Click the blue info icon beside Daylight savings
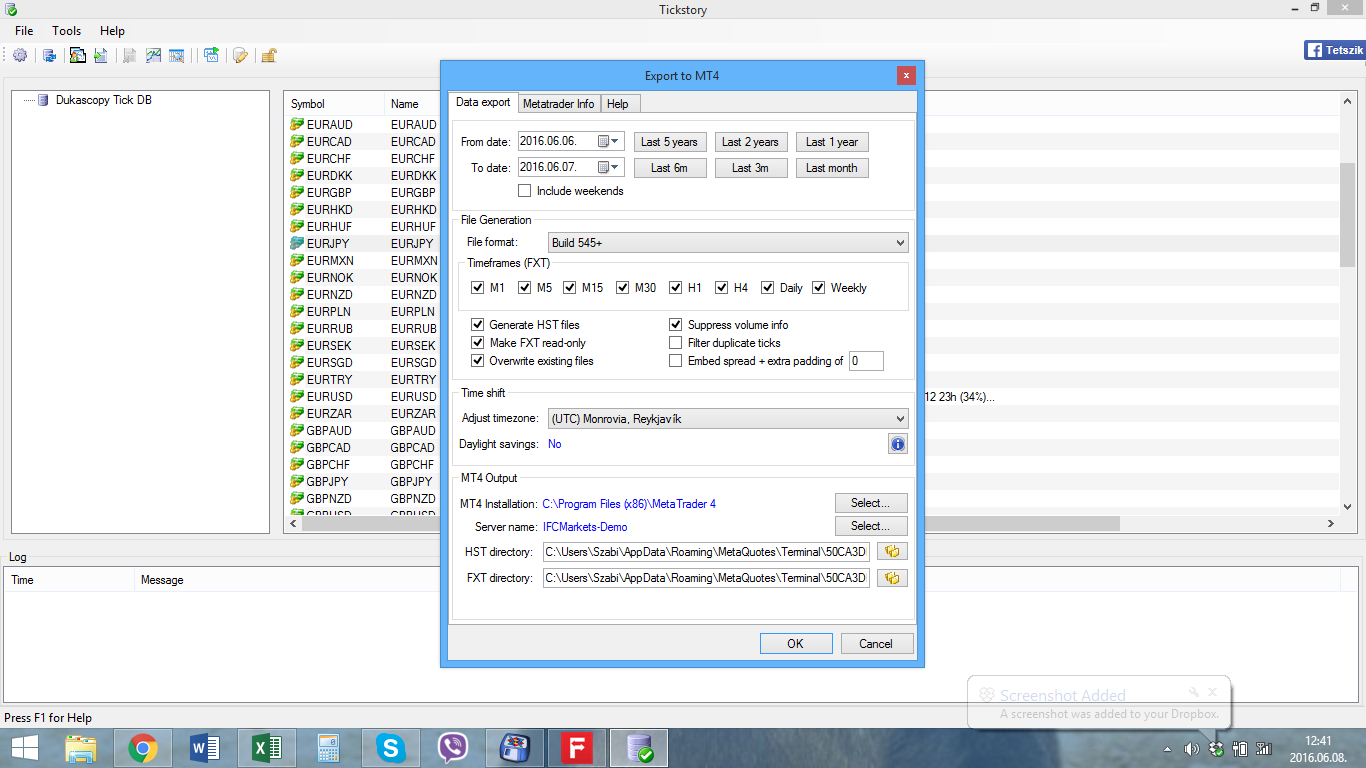Viewport: 1366px width, 768px height. point(897,444)
